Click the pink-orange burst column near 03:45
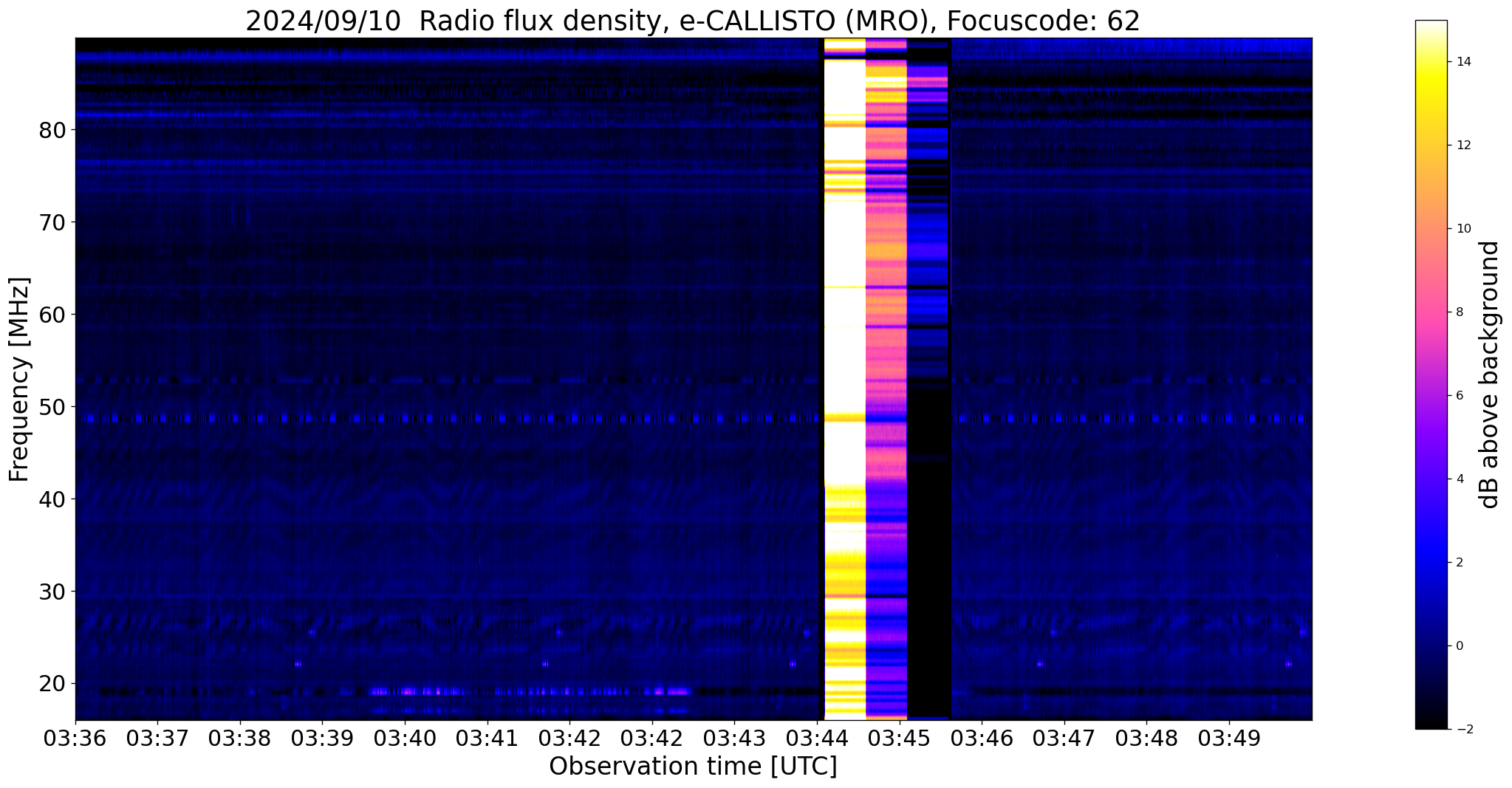This screenshot has height=788, width=1512. (x=886, y=379)
